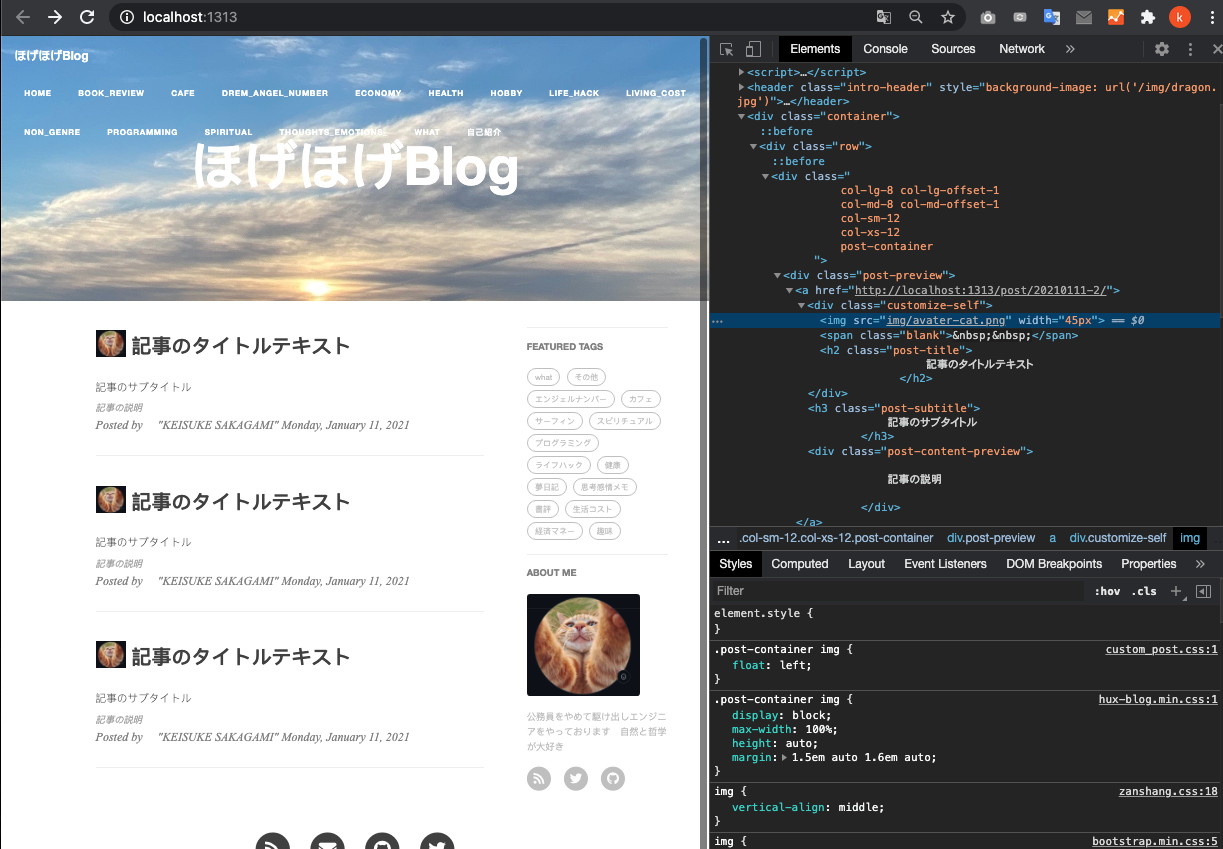Switch to the Sources tab

coord(953,49)
